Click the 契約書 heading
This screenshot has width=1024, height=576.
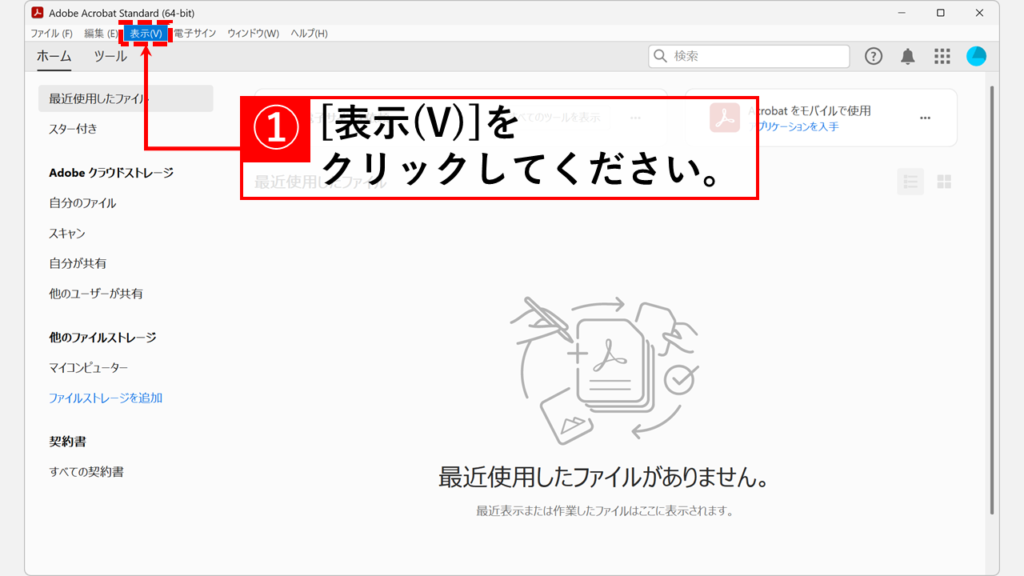click(67, 441)
